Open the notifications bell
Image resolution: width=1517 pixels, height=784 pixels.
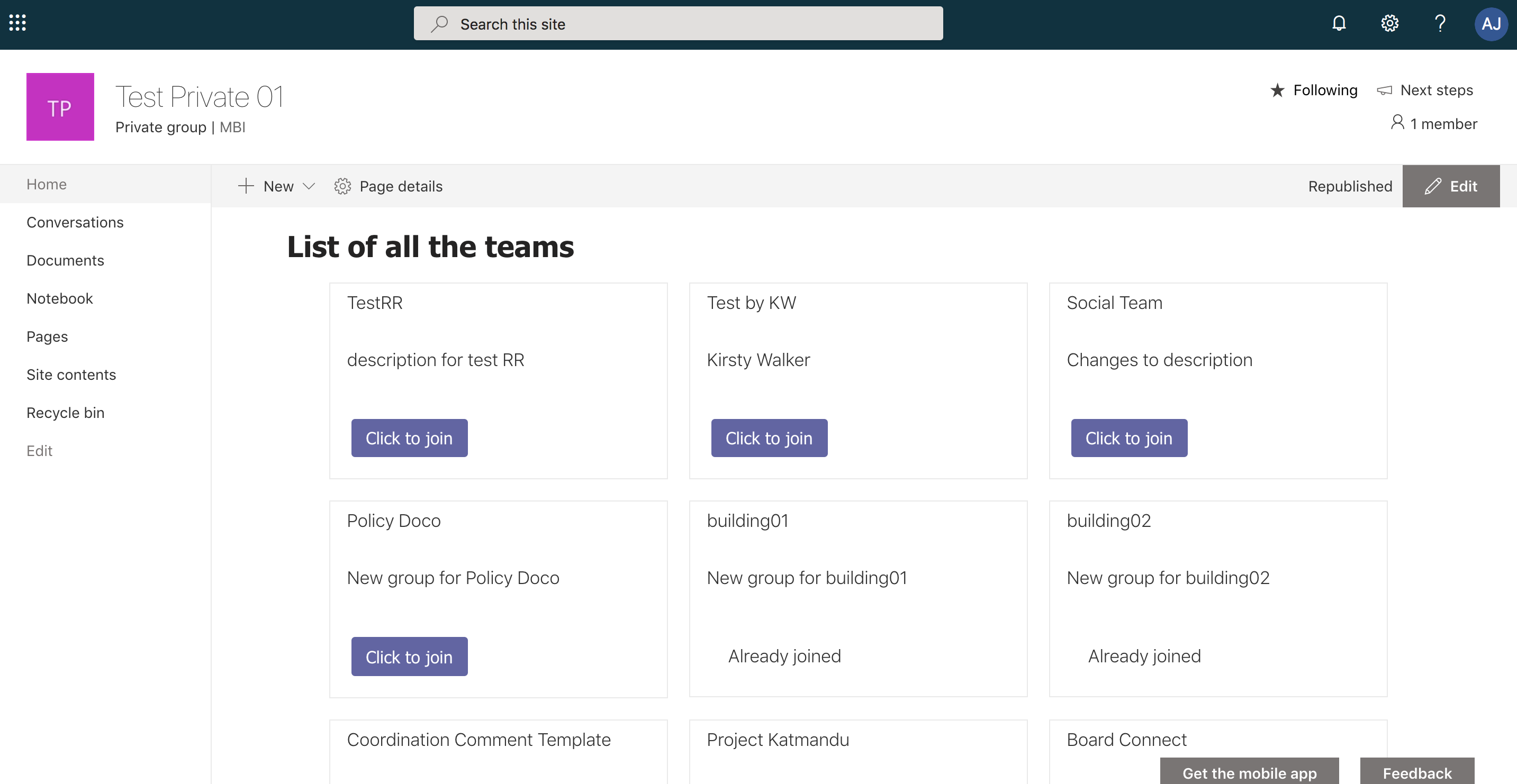[1339, 24]
